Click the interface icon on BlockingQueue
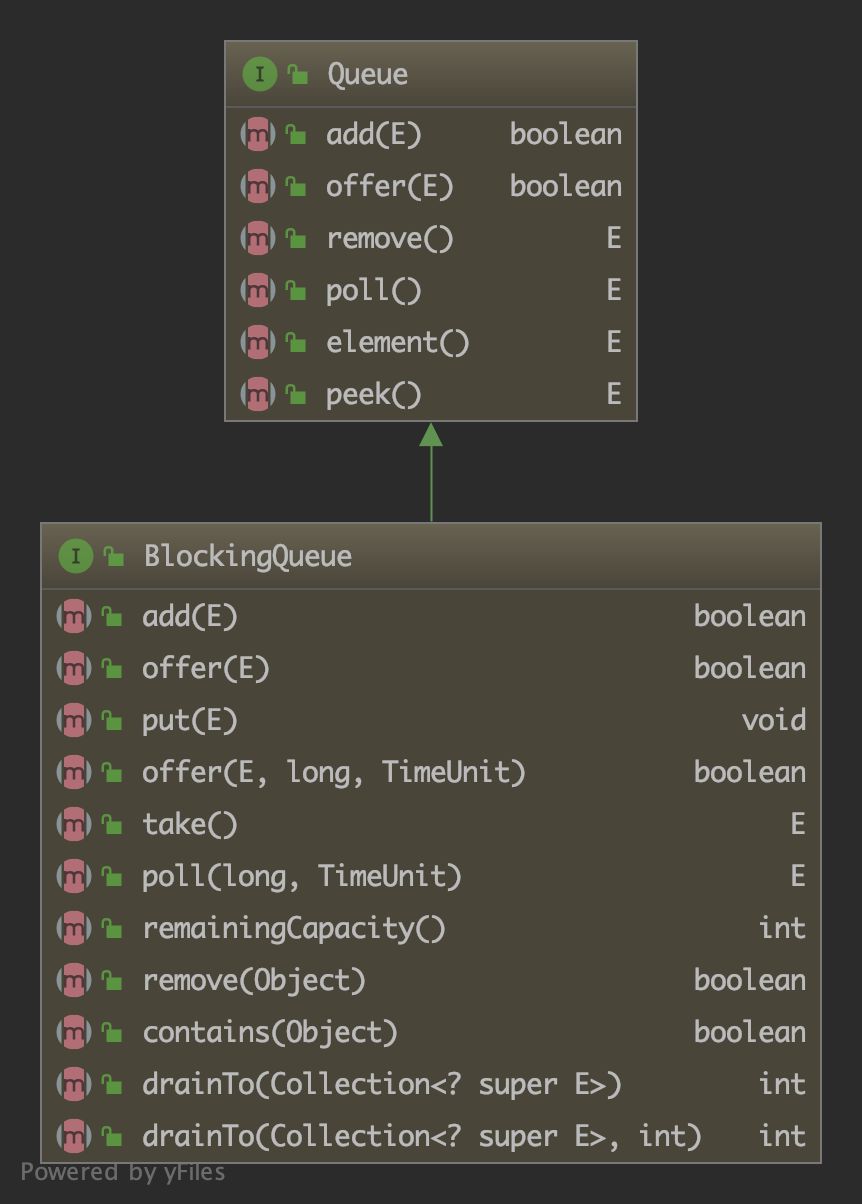This screenshot has width=862, height=1204. tap(75, 556)
